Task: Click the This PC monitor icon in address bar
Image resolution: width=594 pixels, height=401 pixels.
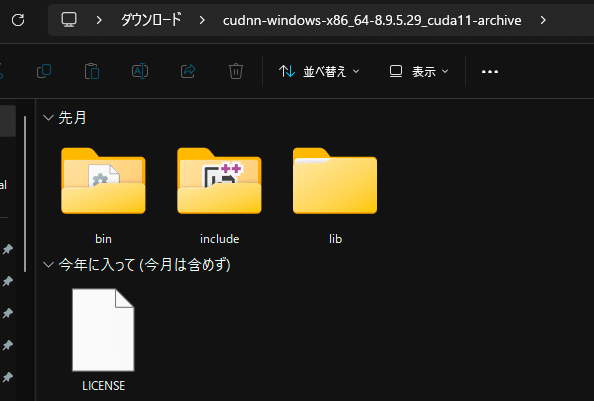Action: (69, 20)
